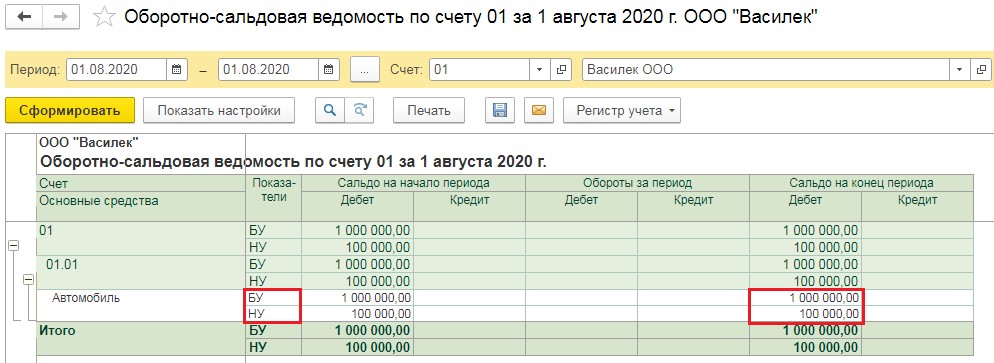This screenshot has width=994, height=363.
Task: Click the find next search icon
Action: [359, 110]
